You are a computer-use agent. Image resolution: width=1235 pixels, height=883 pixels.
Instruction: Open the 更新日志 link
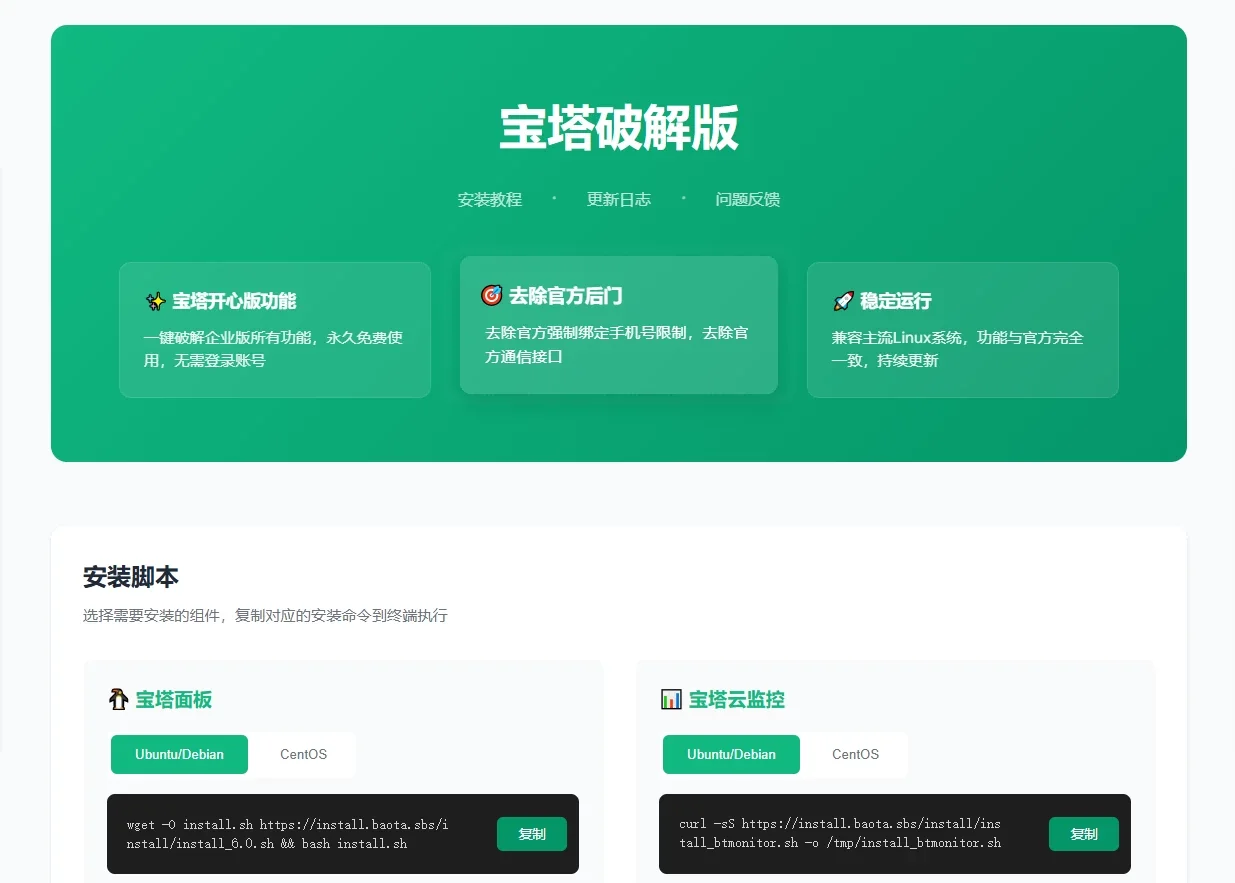point(619,199)
